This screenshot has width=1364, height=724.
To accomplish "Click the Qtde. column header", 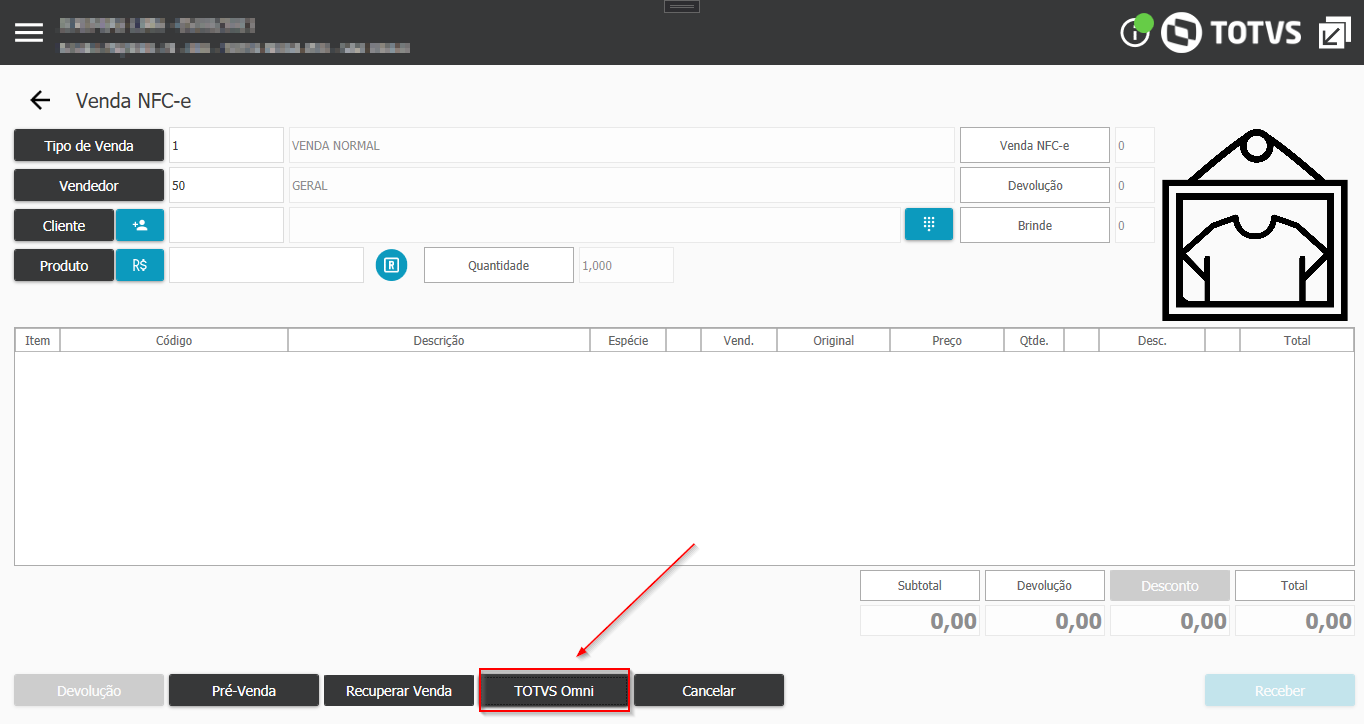I will [x=1034, y=340].
